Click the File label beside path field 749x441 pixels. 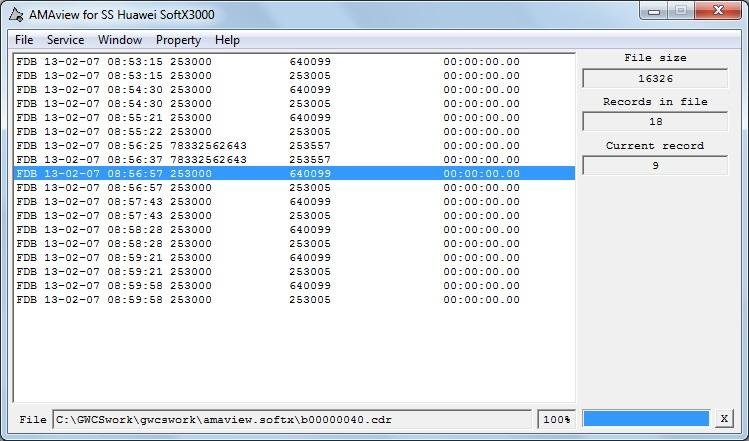(x=33, y=419)
